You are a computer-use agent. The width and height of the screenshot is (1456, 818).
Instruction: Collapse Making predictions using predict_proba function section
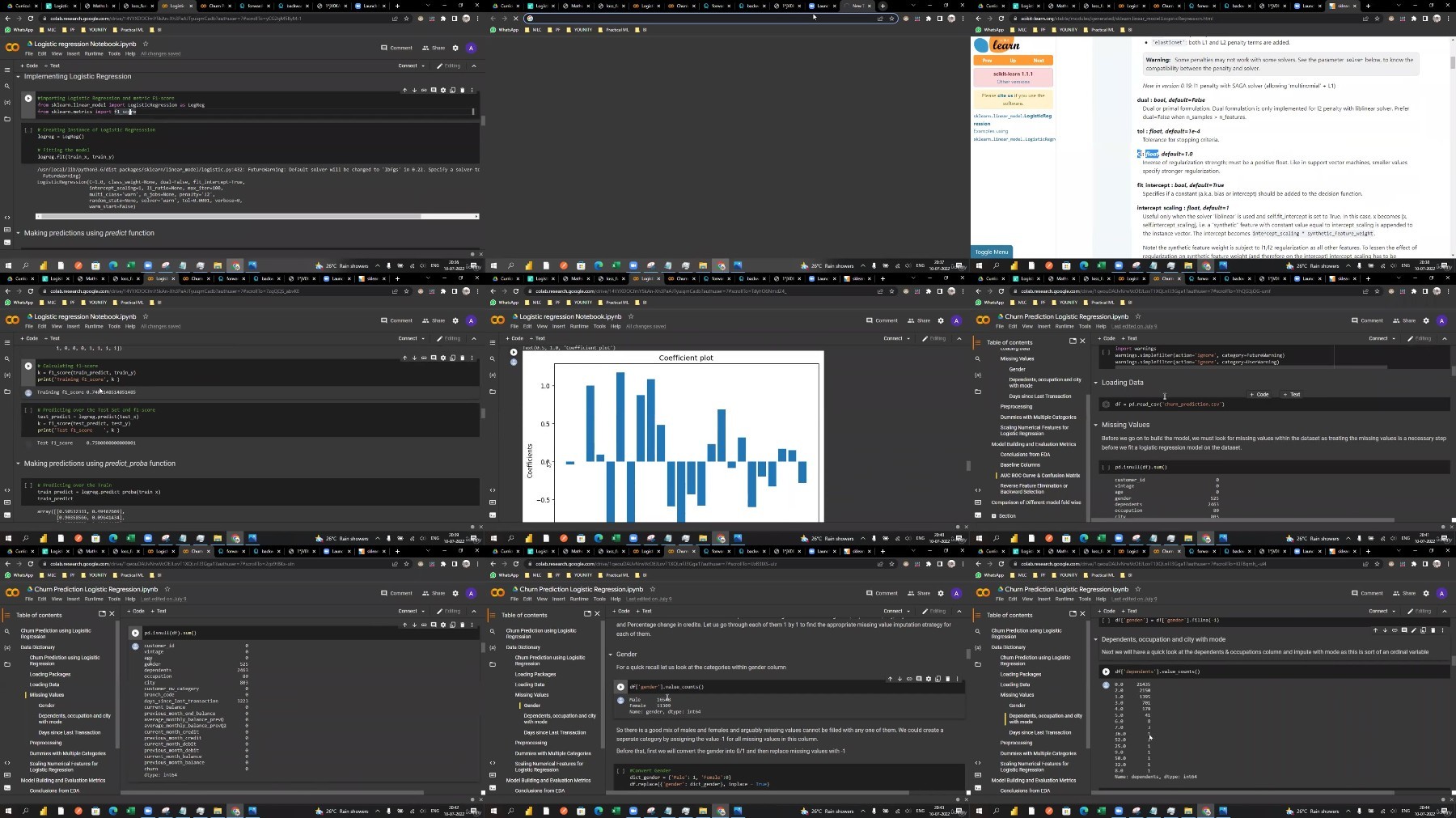coord(18,464)
